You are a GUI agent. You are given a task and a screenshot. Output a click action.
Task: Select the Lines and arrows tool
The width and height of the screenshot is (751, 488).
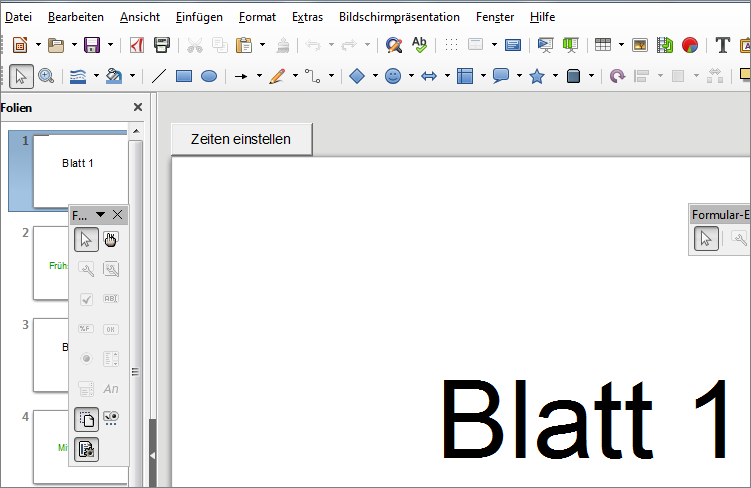(x=241, y=76)
